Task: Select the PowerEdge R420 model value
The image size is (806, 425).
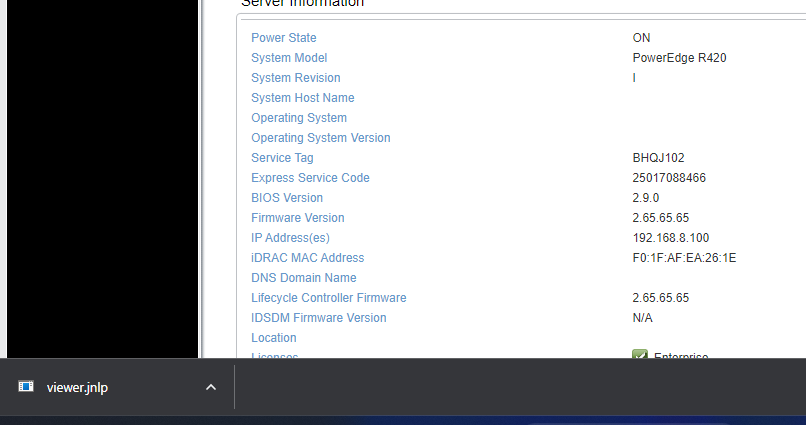Action: point(680,58)
